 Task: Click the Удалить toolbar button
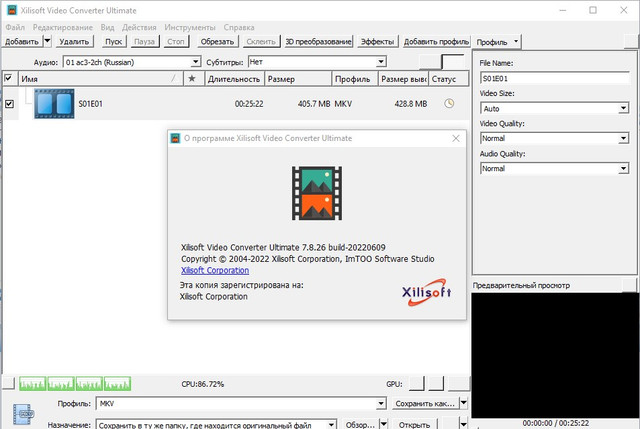(74, 42)
